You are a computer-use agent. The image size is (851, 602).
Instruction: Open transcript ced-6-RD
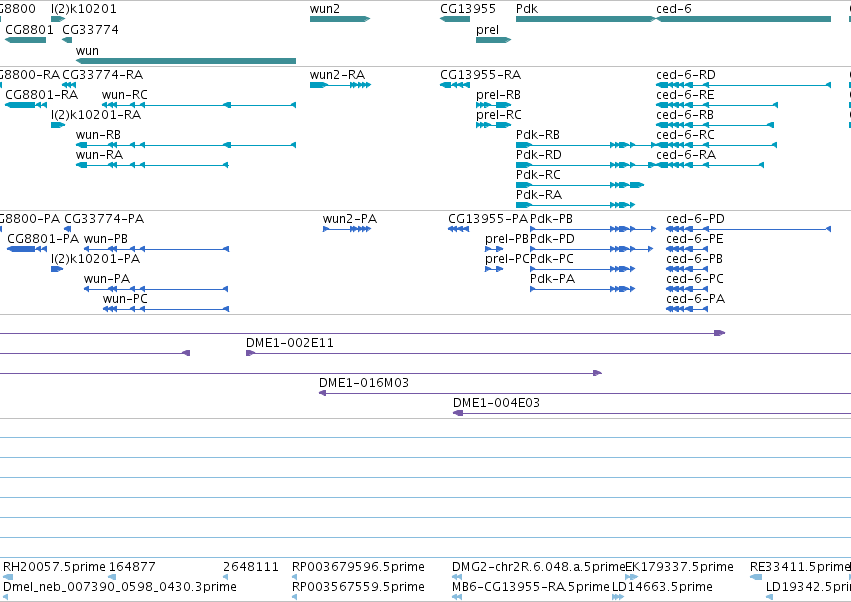click(685, 74)
